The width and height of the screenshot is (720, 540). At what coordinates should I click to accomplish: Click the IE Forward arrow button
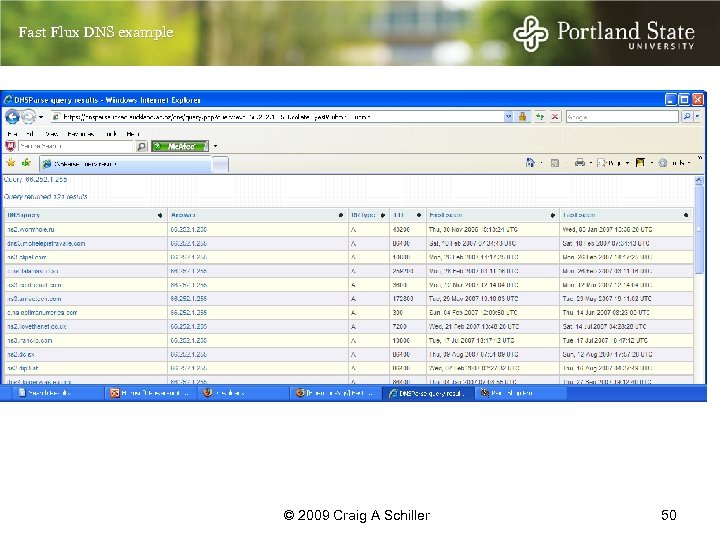tap(28, 117)
